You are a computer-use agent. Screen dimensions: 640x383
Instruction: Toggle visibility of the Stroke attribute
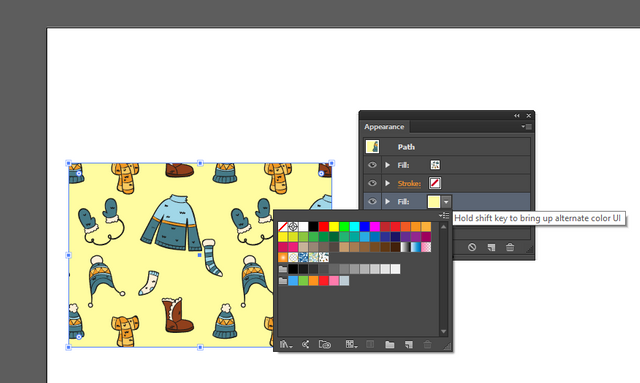point(372,183)
